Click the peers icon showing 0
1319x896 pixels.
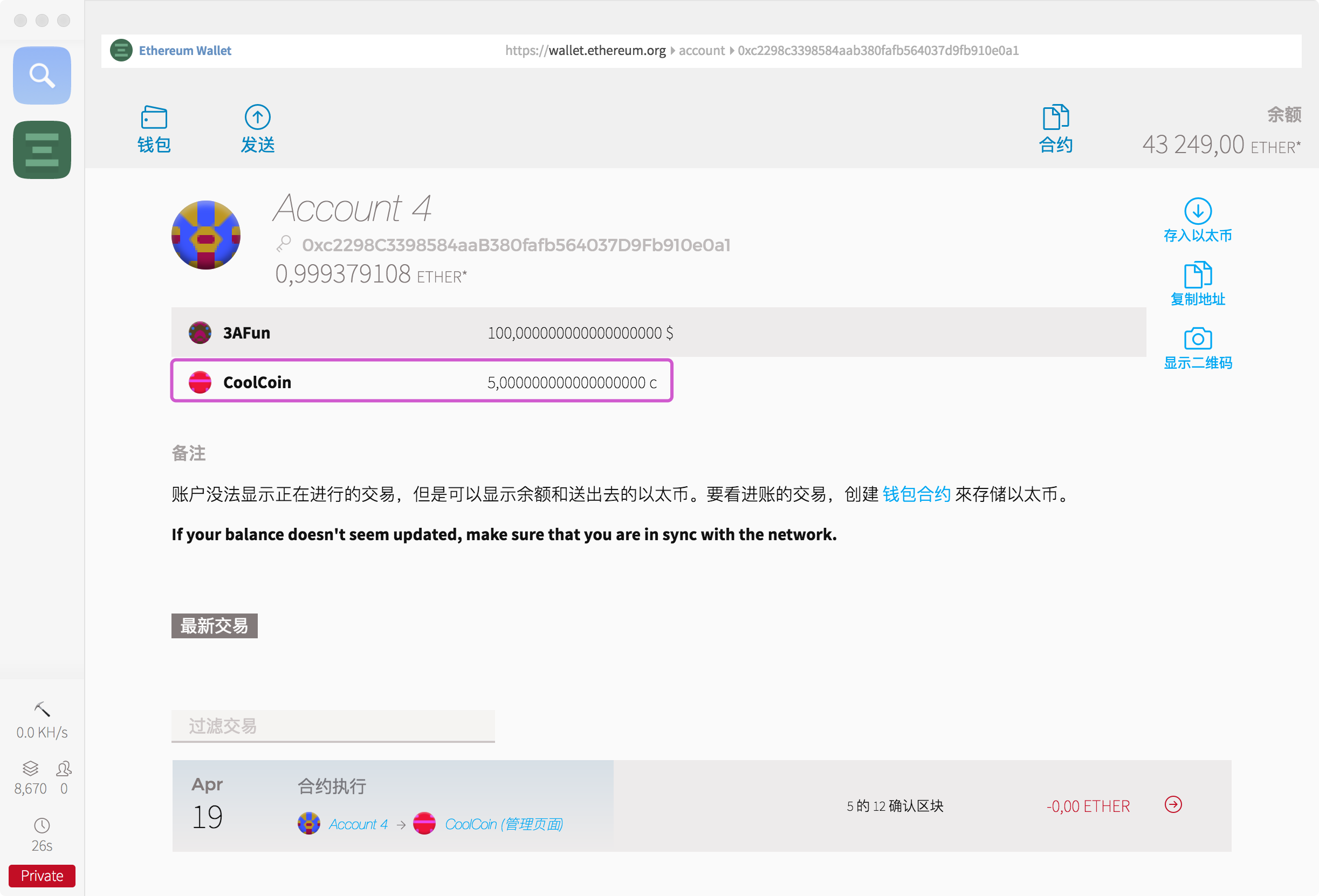64,768
